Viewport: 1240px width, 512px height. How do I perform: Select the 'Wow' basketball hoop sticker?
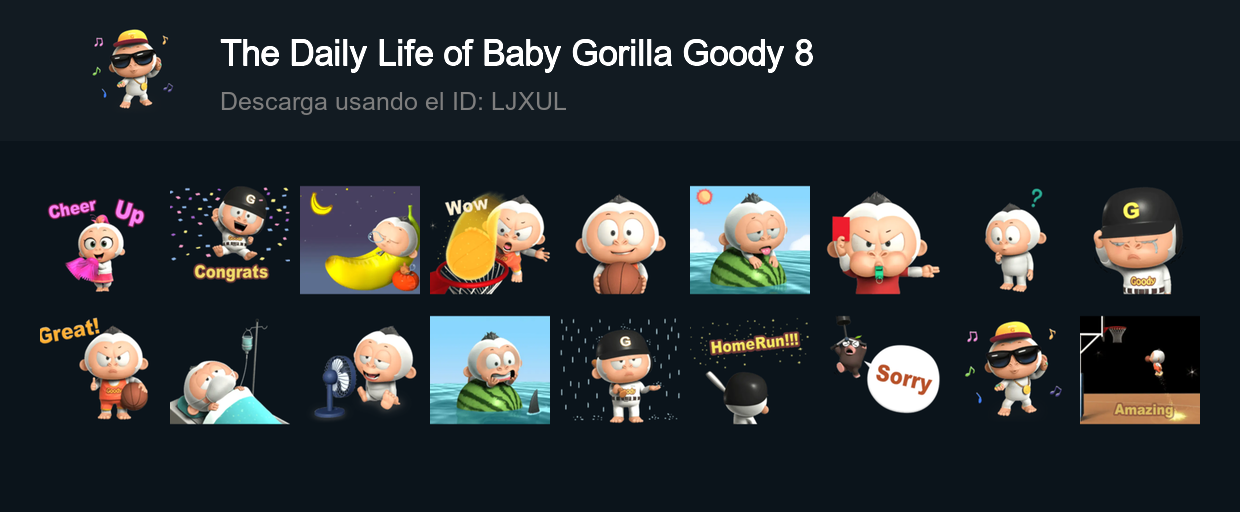point(490,240)
